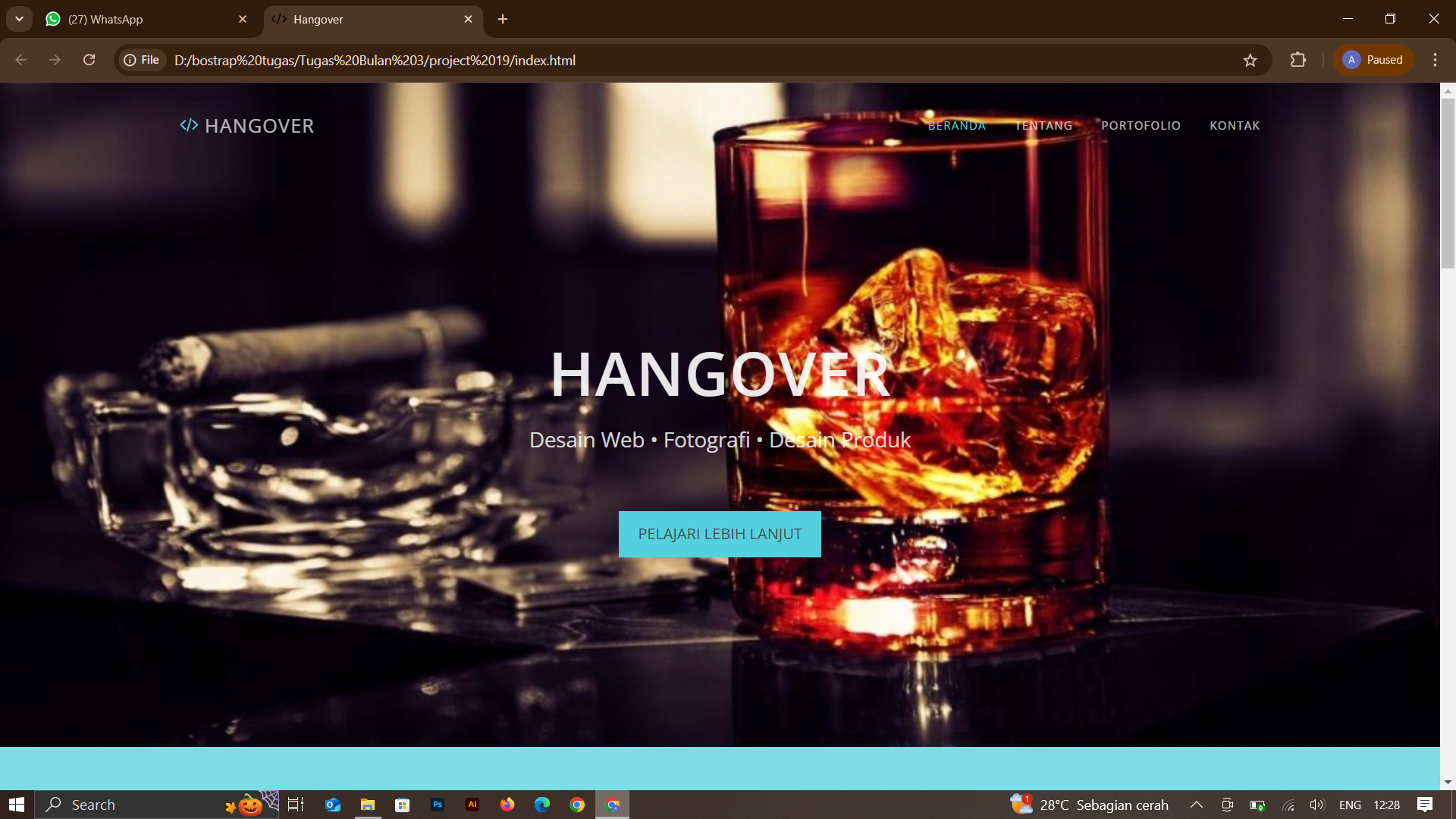Click the KONTAK navigation link
This screenshot has height=819, width=1456.
pyautogui.click(x=1234, y=126)
